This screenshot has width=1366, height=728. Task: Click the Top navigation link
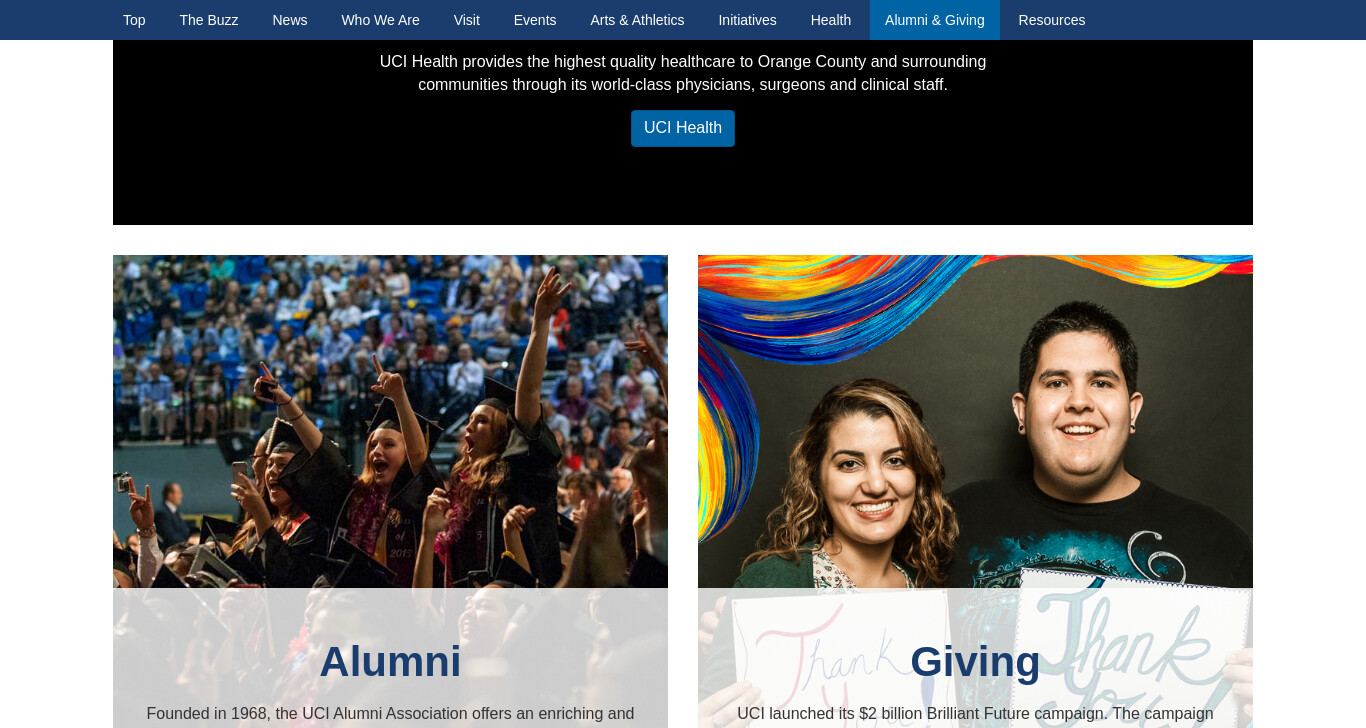(134, 20)
